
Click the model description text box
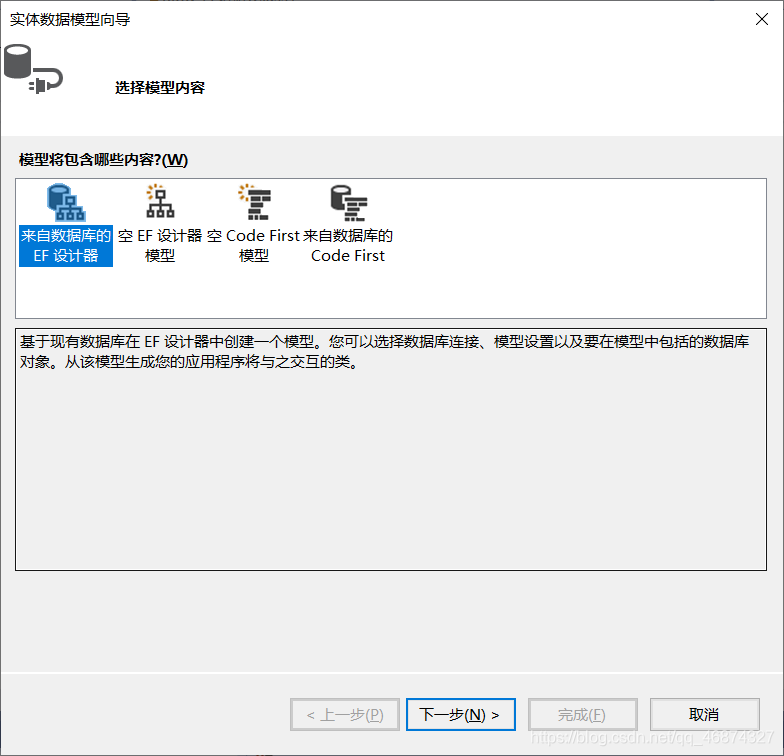(391, 449)
